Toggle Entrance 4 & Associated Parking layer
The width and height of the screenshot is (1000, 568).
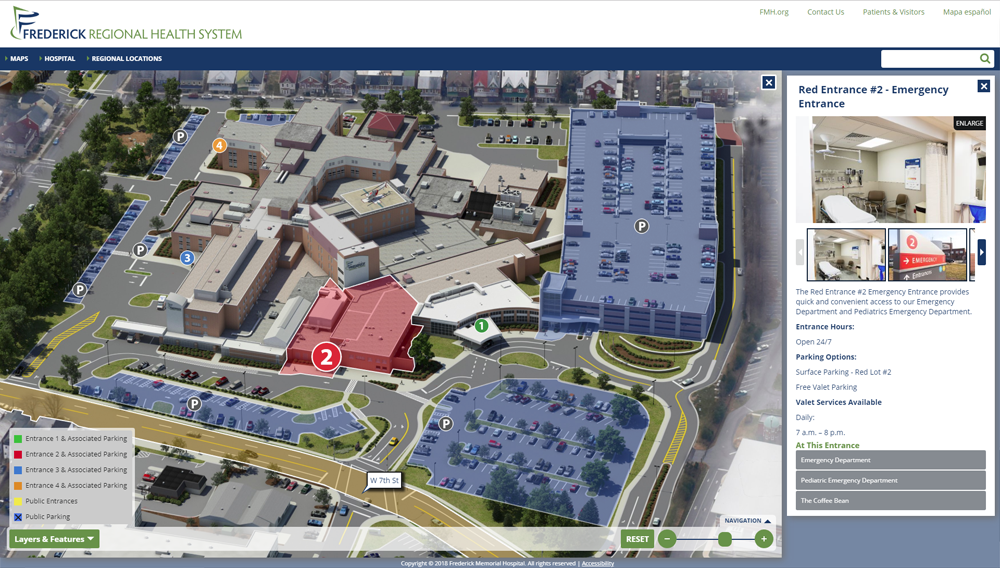point(70,485)
